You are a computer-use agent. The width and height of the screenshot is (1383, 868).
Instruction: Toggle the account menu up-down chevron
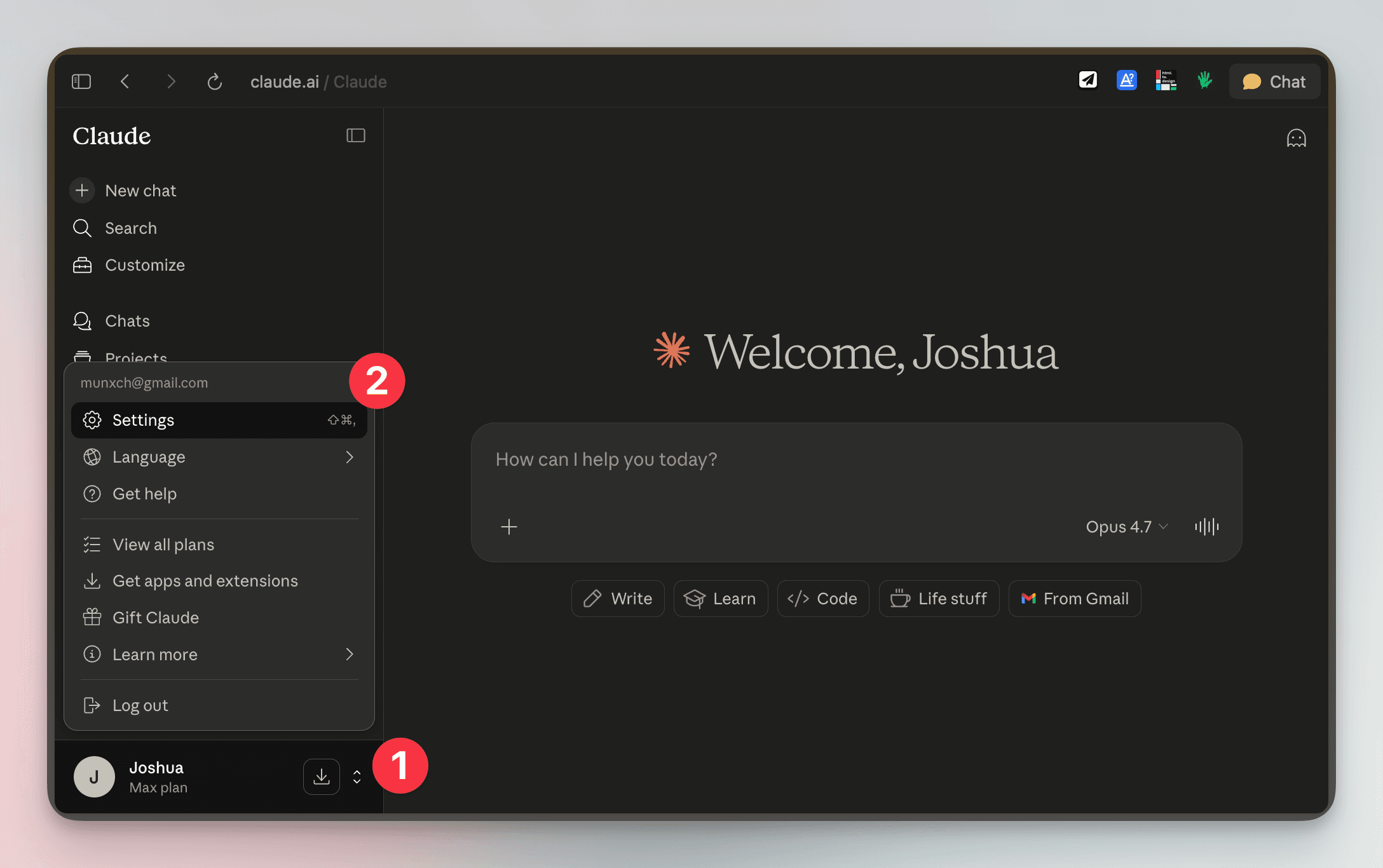[x=357, y=776]
